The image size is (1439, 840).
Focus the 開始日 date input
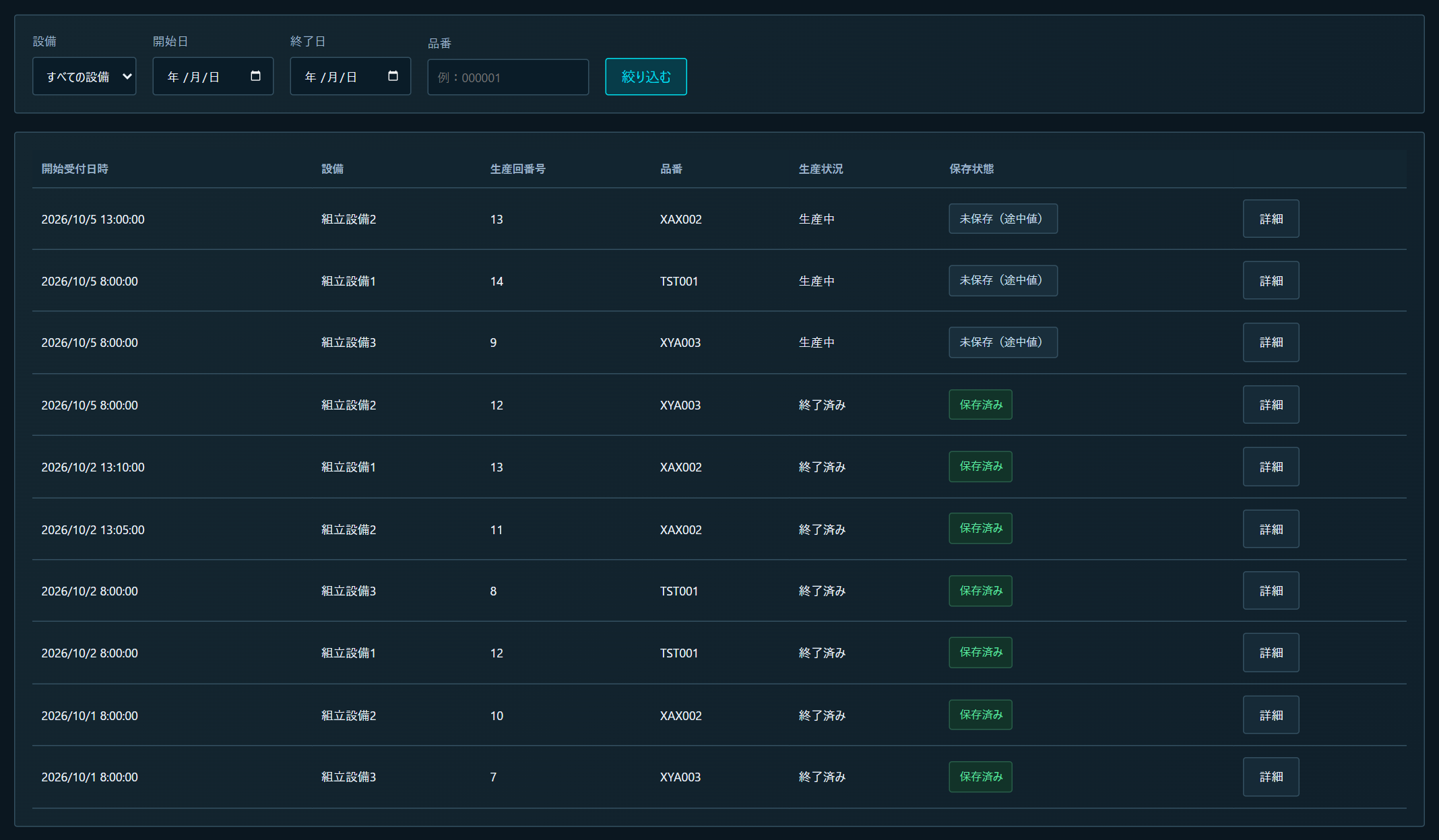coord(213,76)
